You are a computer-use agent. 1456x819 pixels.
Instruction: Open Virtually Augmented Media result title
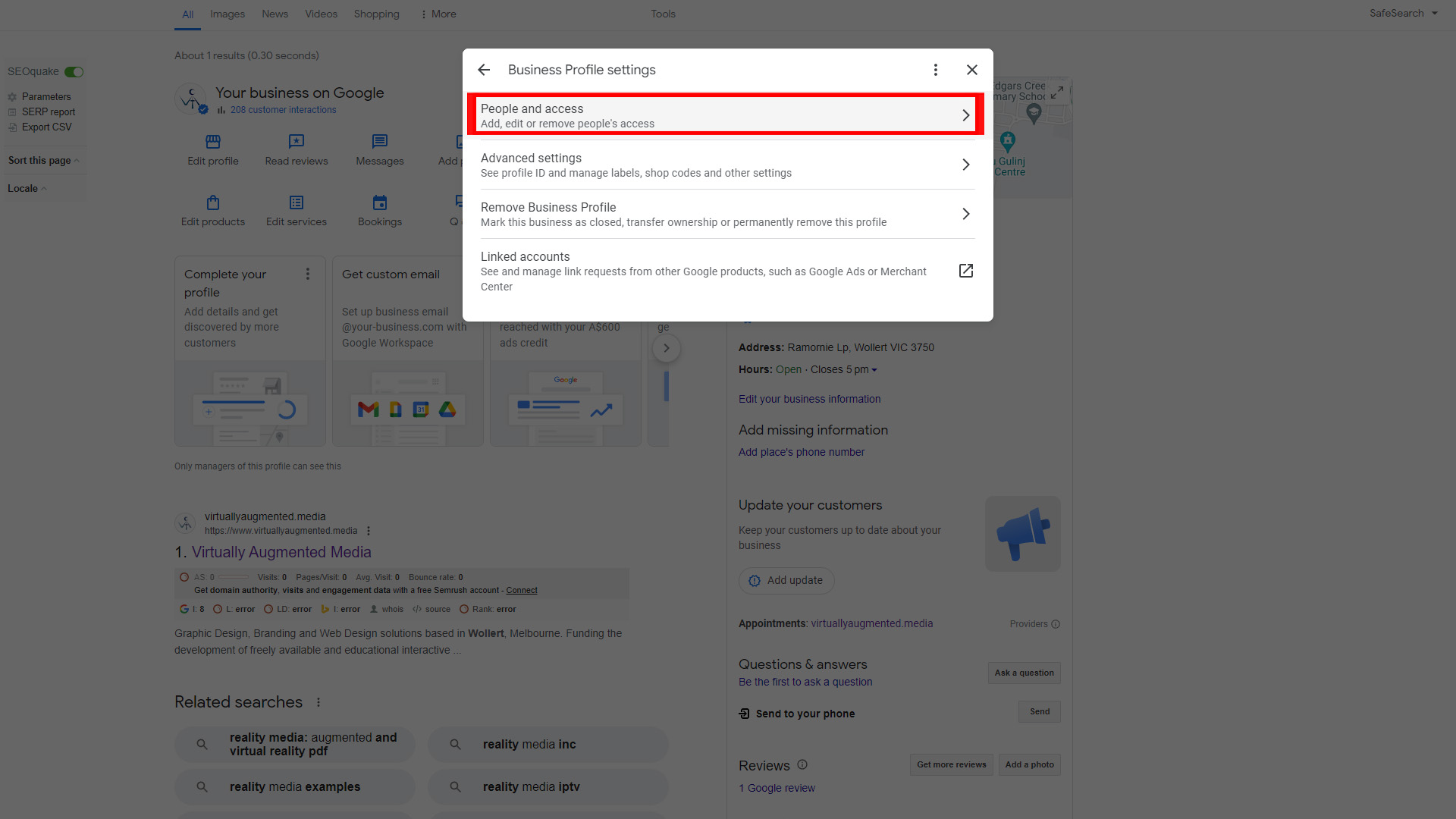click(281, 552)
